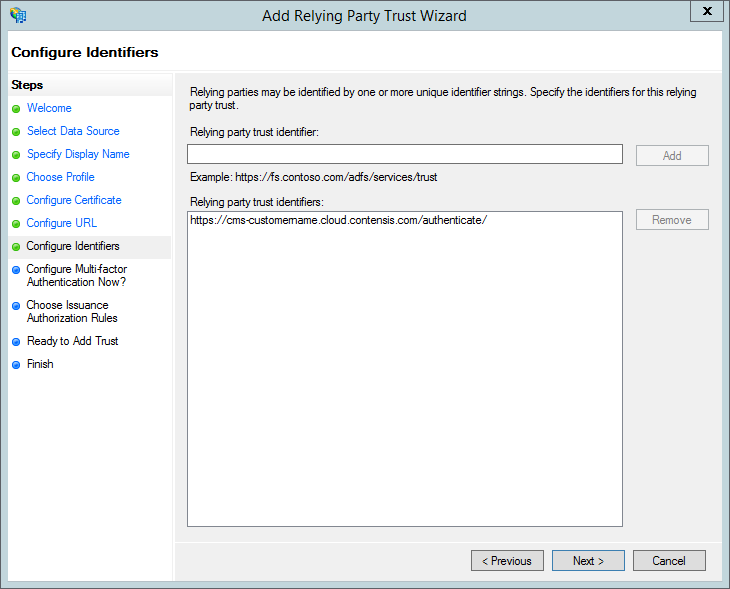Go back to Configure URL step
The height and width of the screenshot is (589, 730).
61,223
